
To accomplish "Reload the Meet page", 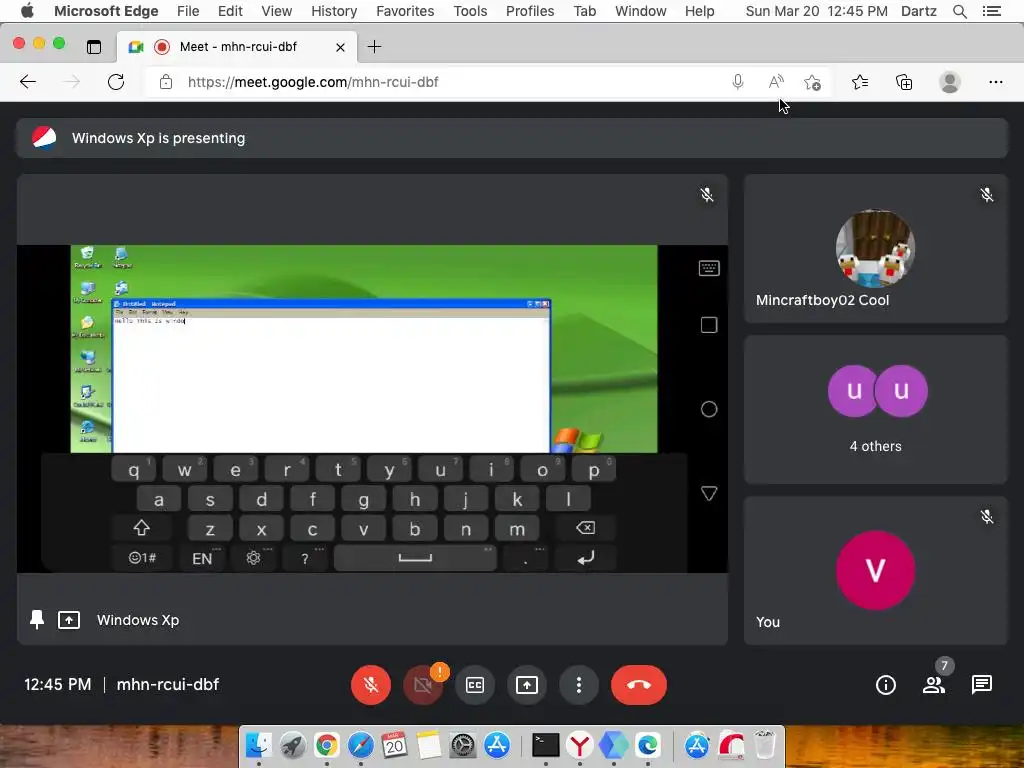I will 116,82.
